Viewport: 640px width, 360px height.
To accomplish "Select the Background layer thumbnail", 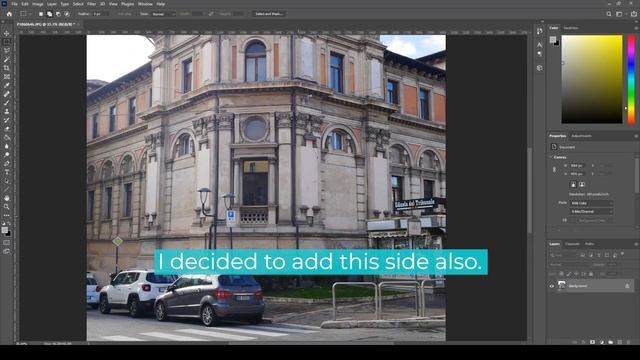I will point(562,286).
